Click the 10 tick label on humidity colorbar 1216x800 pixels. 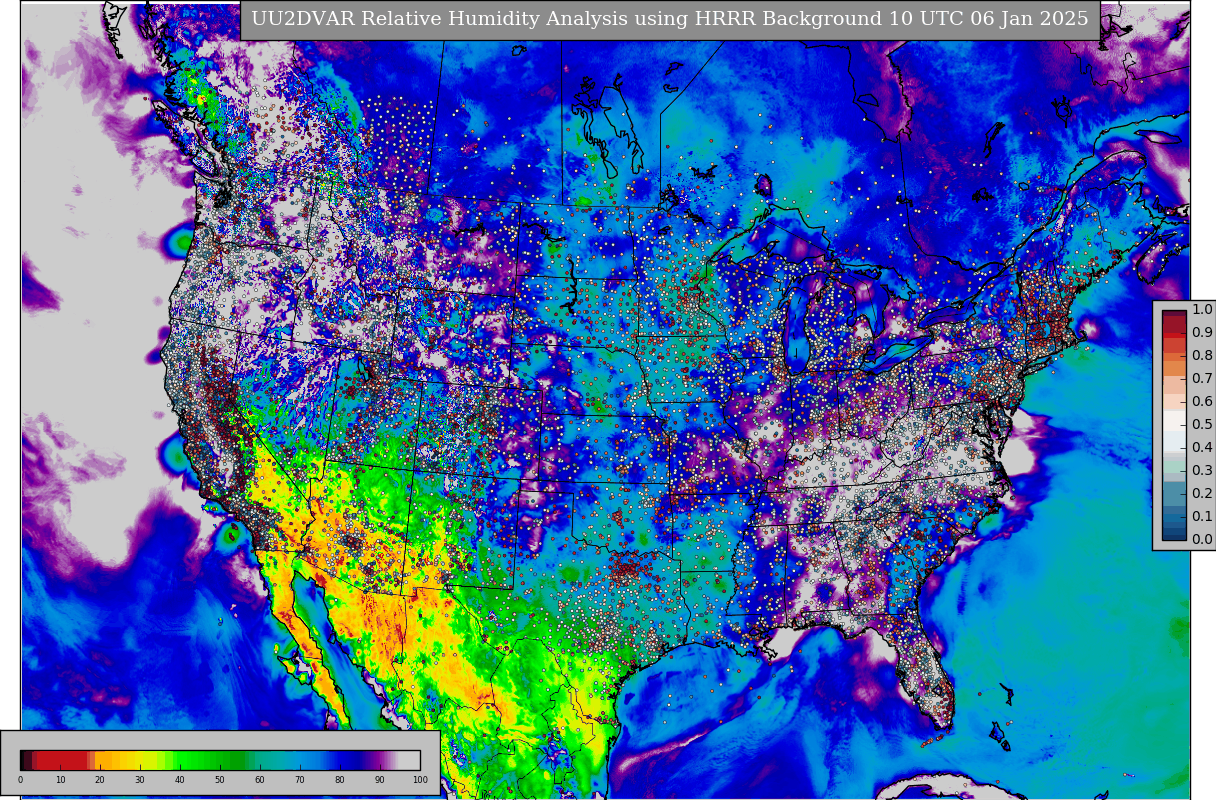pyautogui.click(x=60, y=780)
